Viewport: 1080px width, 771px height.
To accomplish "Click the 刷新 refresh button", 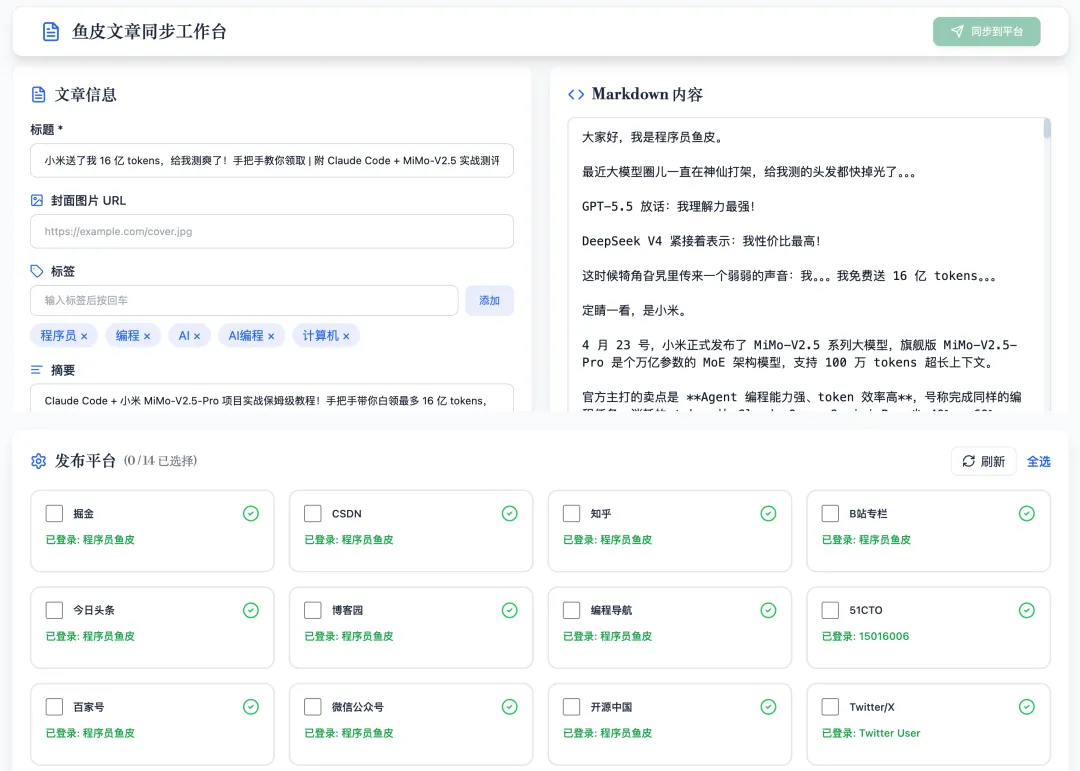I will (x=984, y=461).
